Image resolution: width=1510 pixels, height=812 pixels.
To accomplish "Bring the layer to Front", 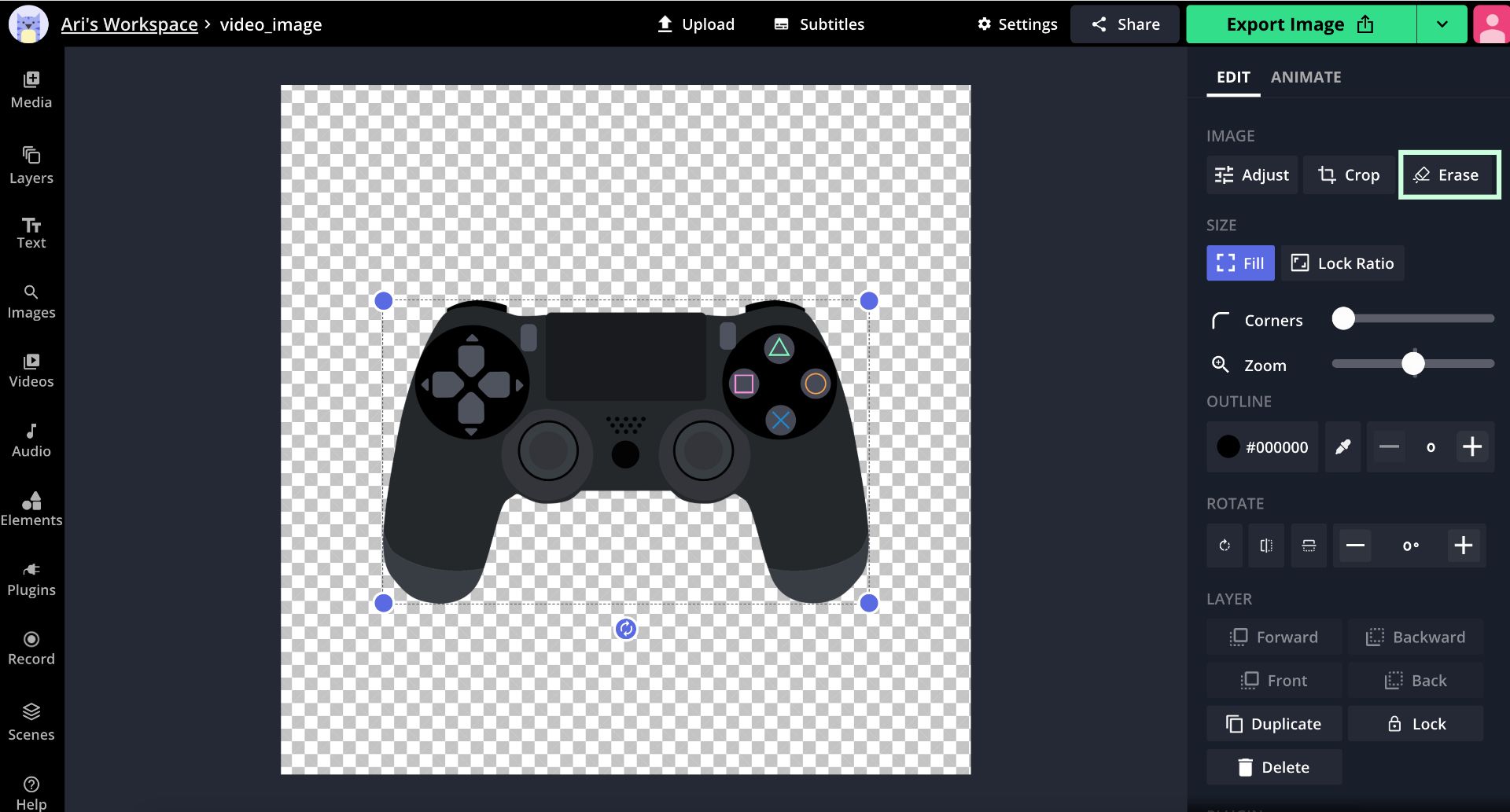I will [x=1274, y=681].
